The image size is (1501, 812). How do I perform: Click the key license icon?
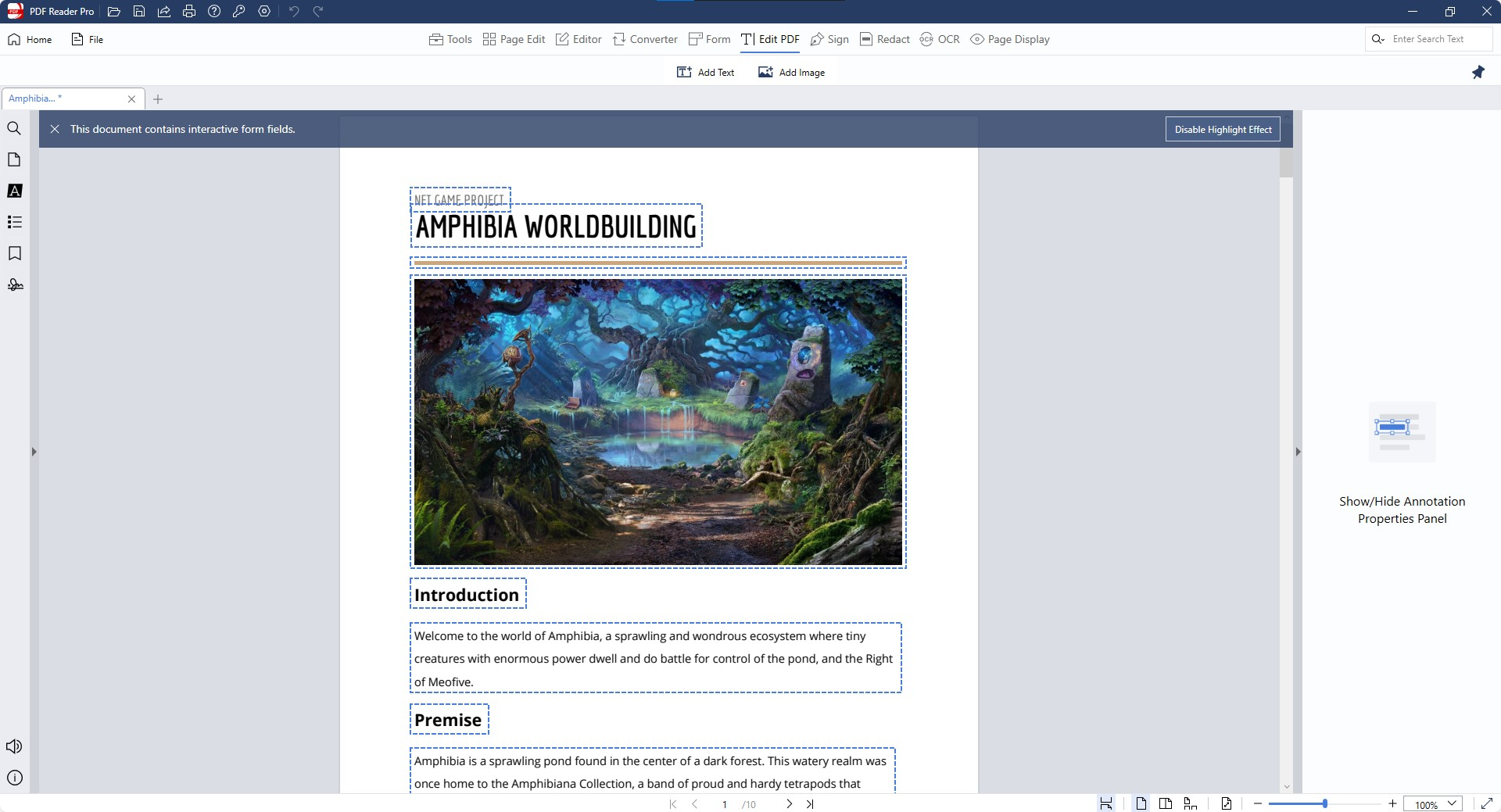239,12
